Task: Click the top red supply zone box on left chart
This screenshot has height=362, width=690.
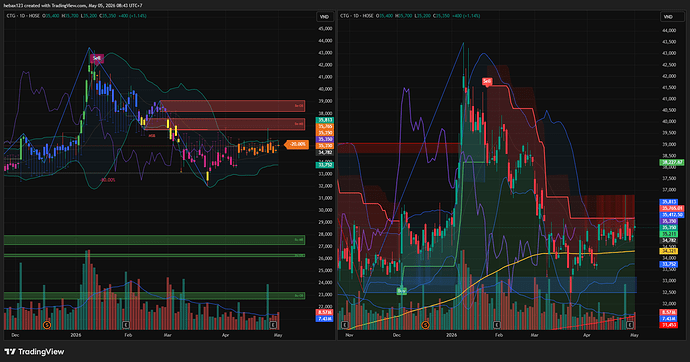Action: (232, 106)
